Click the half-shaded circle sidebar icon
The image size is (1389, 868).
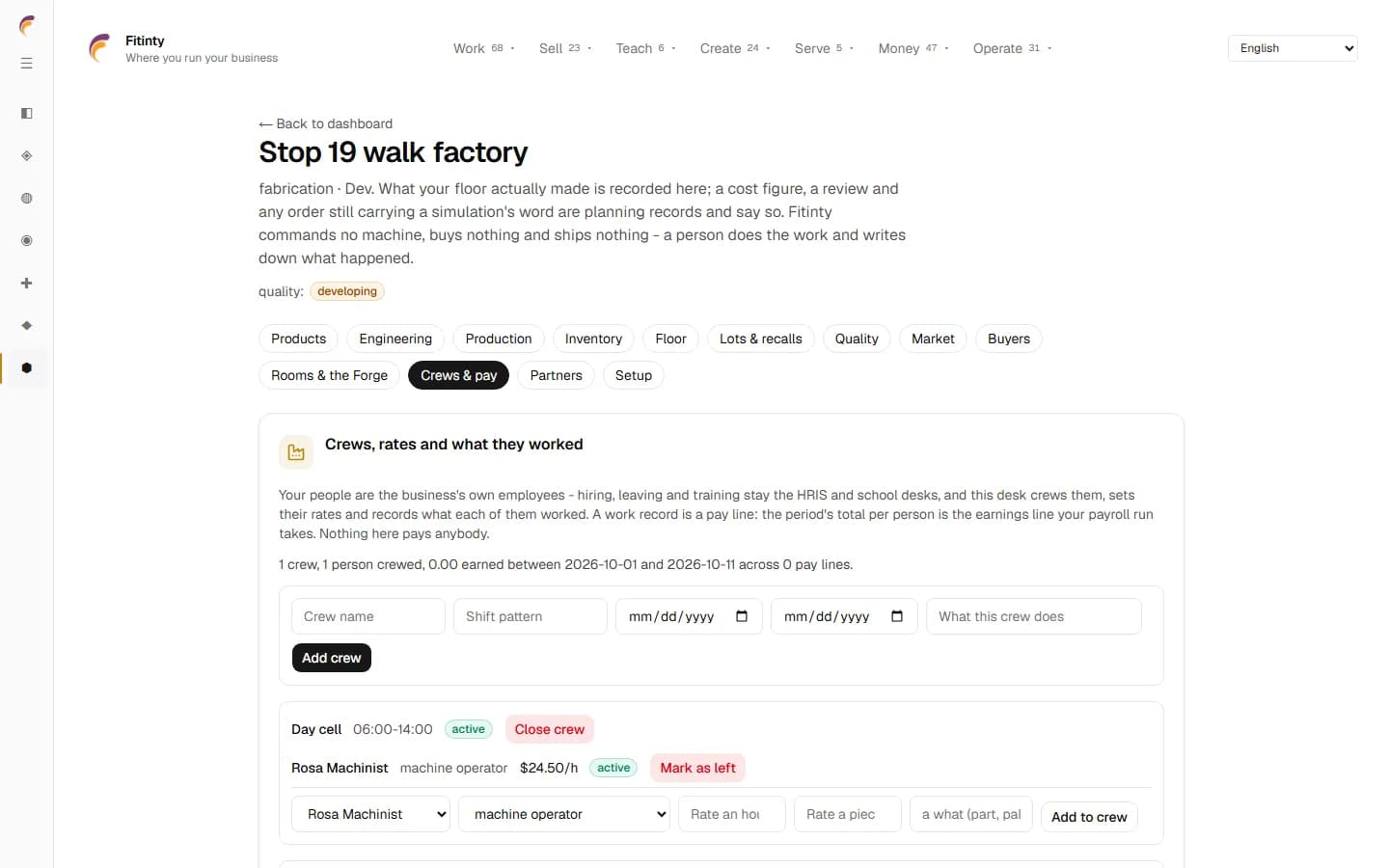(x=27, y=199)
